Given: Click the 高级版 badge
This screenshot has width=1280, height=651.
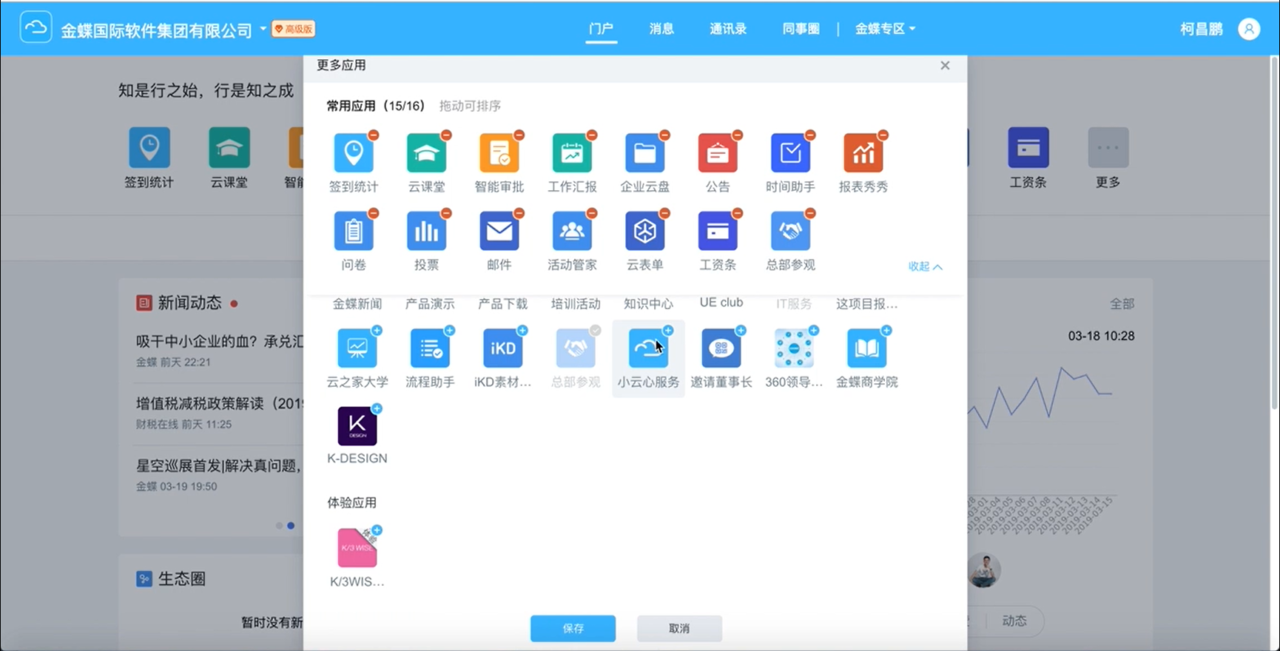Looking at the screenshot, I should 293,29.
